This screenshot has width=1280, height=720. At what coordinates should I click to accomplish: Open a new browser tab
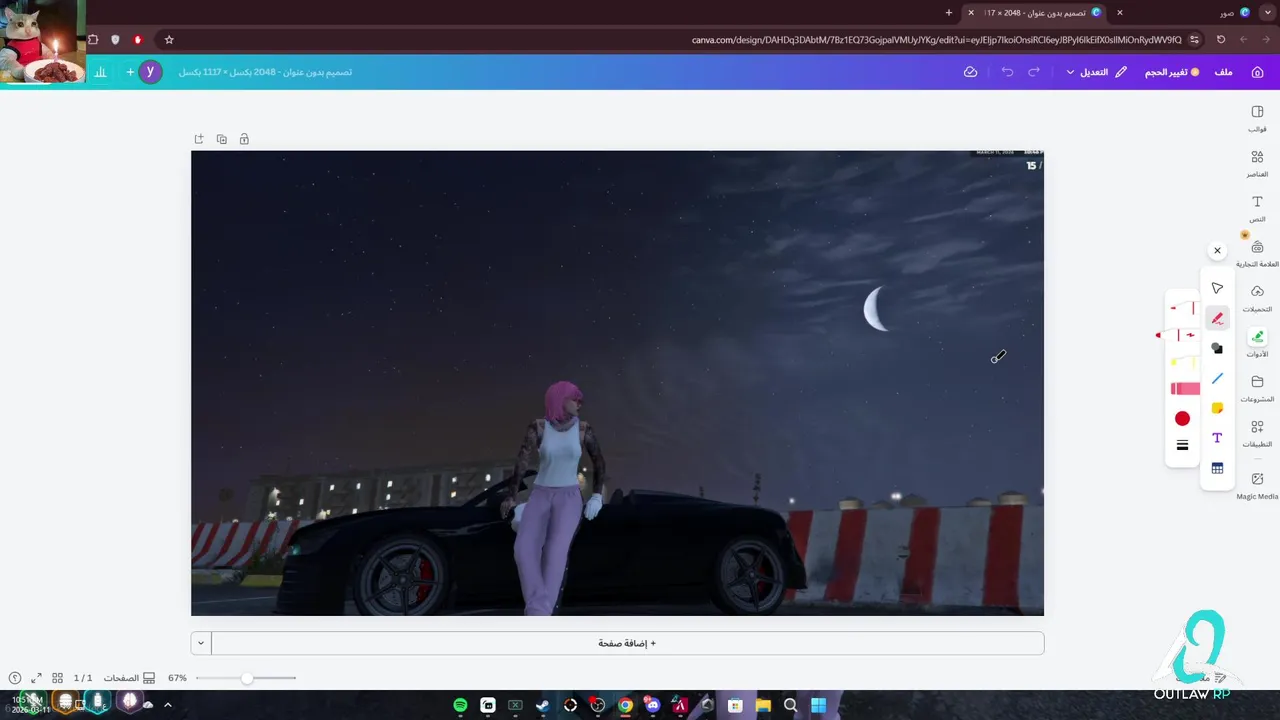[x=949, y=12]
